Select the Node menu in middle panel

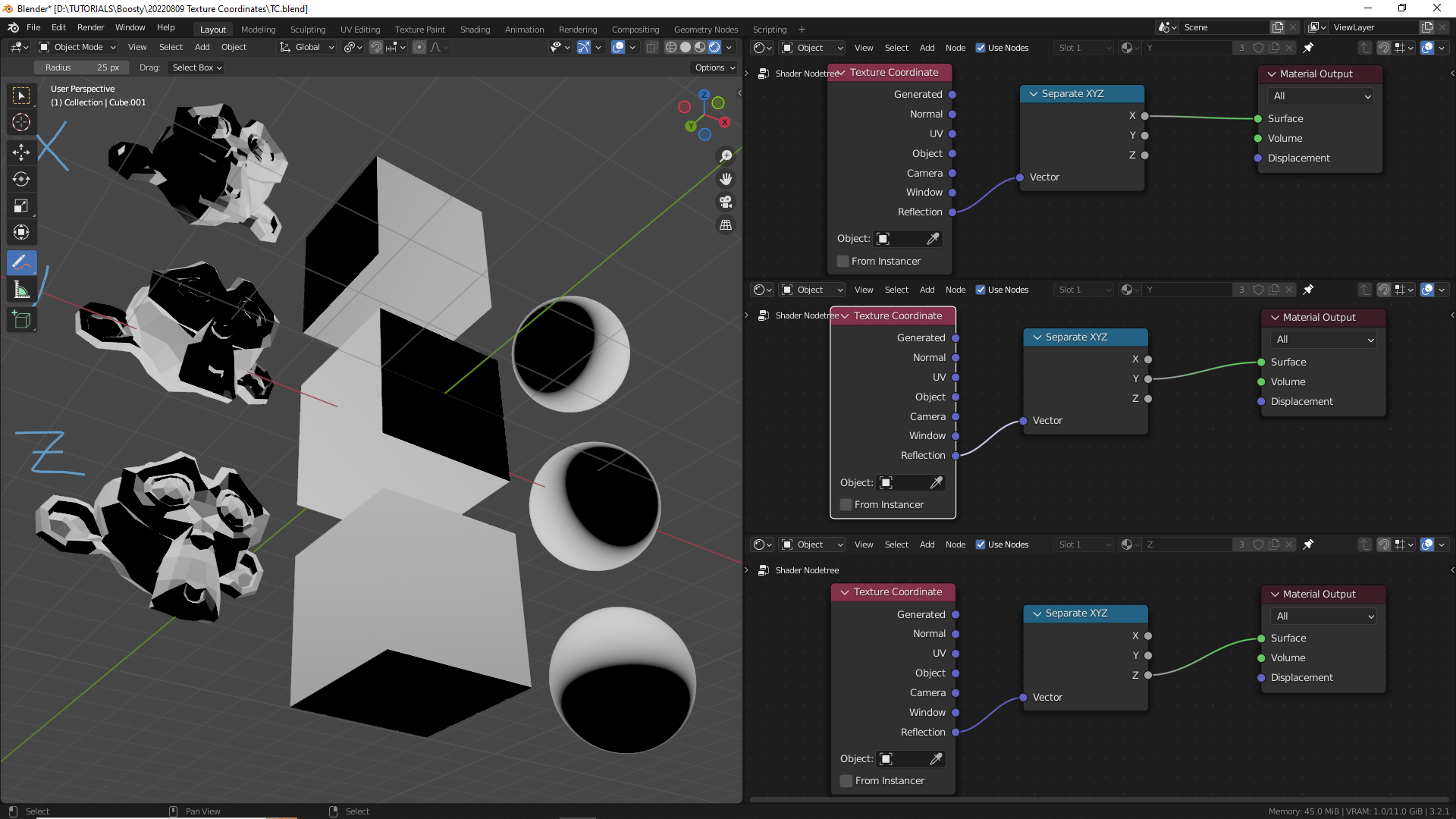[x=955, y=289]
